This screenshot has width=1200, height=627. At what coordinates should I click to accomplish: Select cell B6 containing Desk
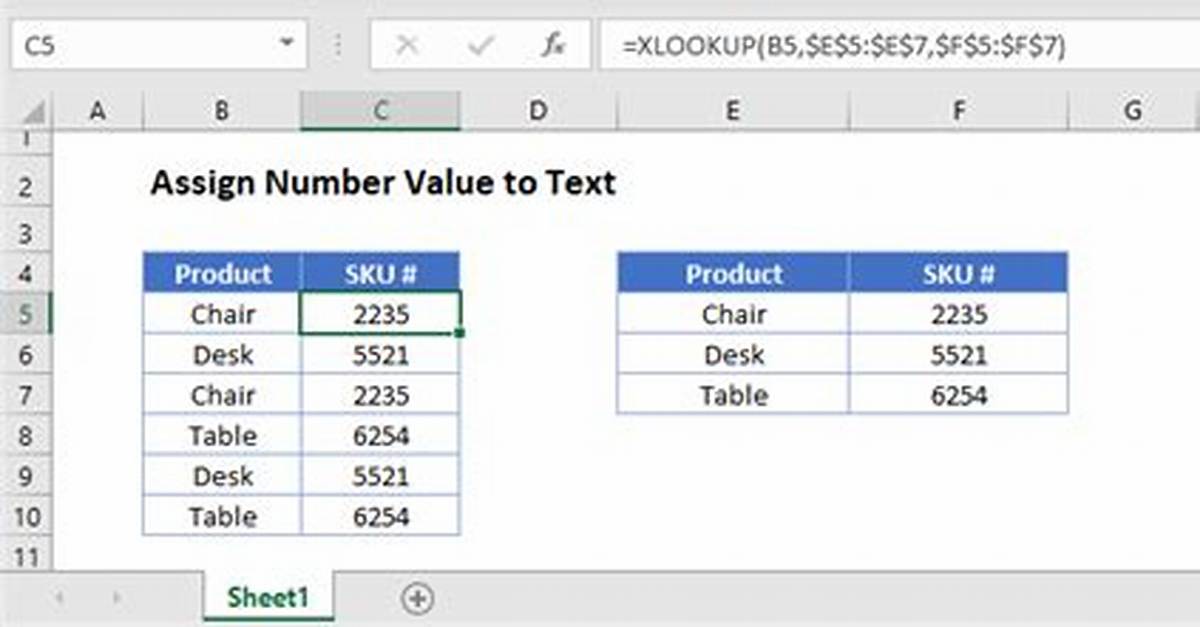click(222, 354)
